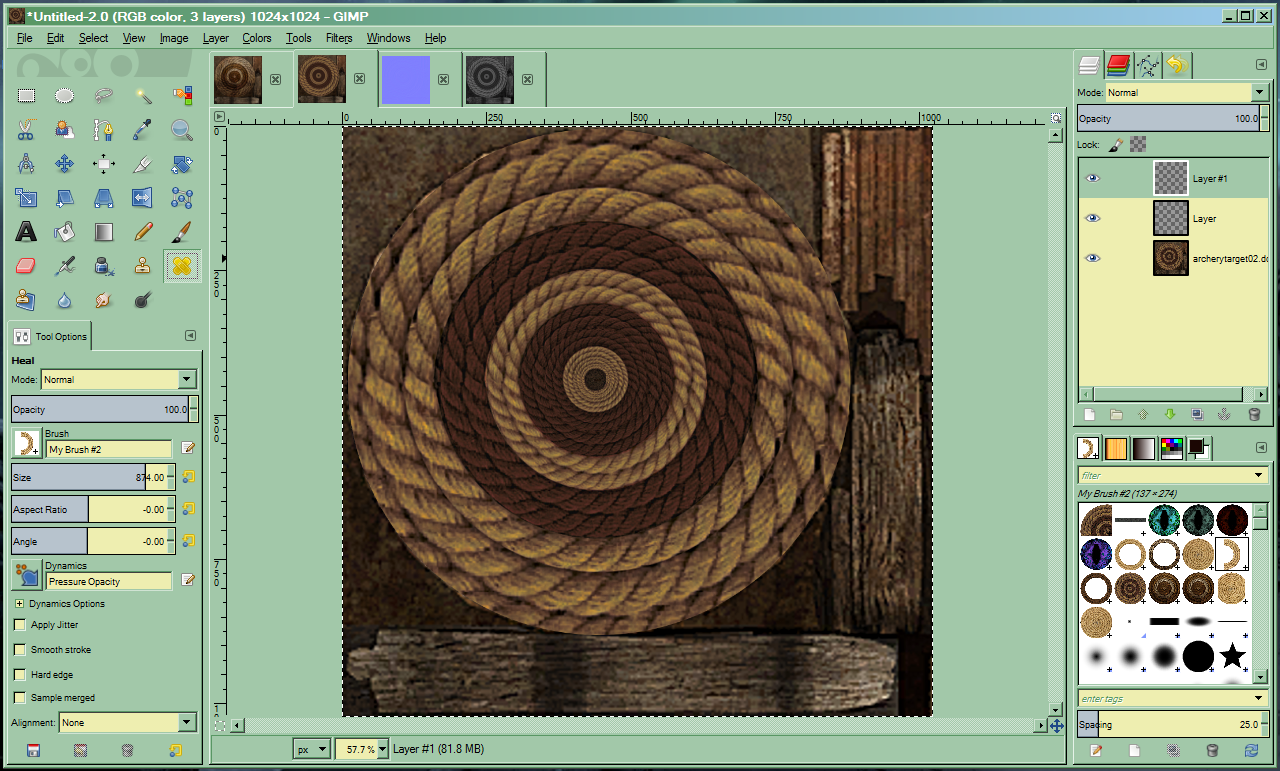This screenshot has width=1280, height=771.
Task: Delete the selected brush
Action: pos(1214,750)
